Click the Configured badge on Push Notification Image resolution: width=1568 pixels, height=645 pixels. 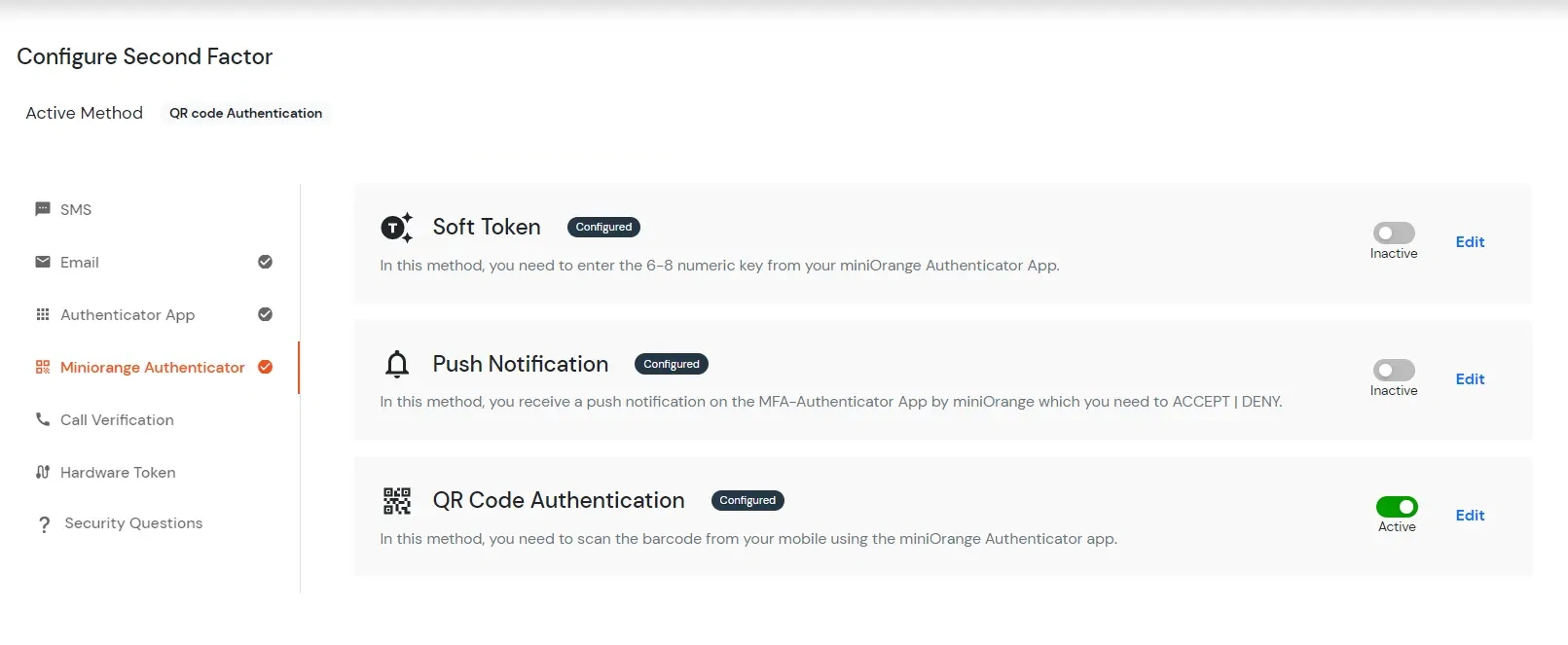672,364
